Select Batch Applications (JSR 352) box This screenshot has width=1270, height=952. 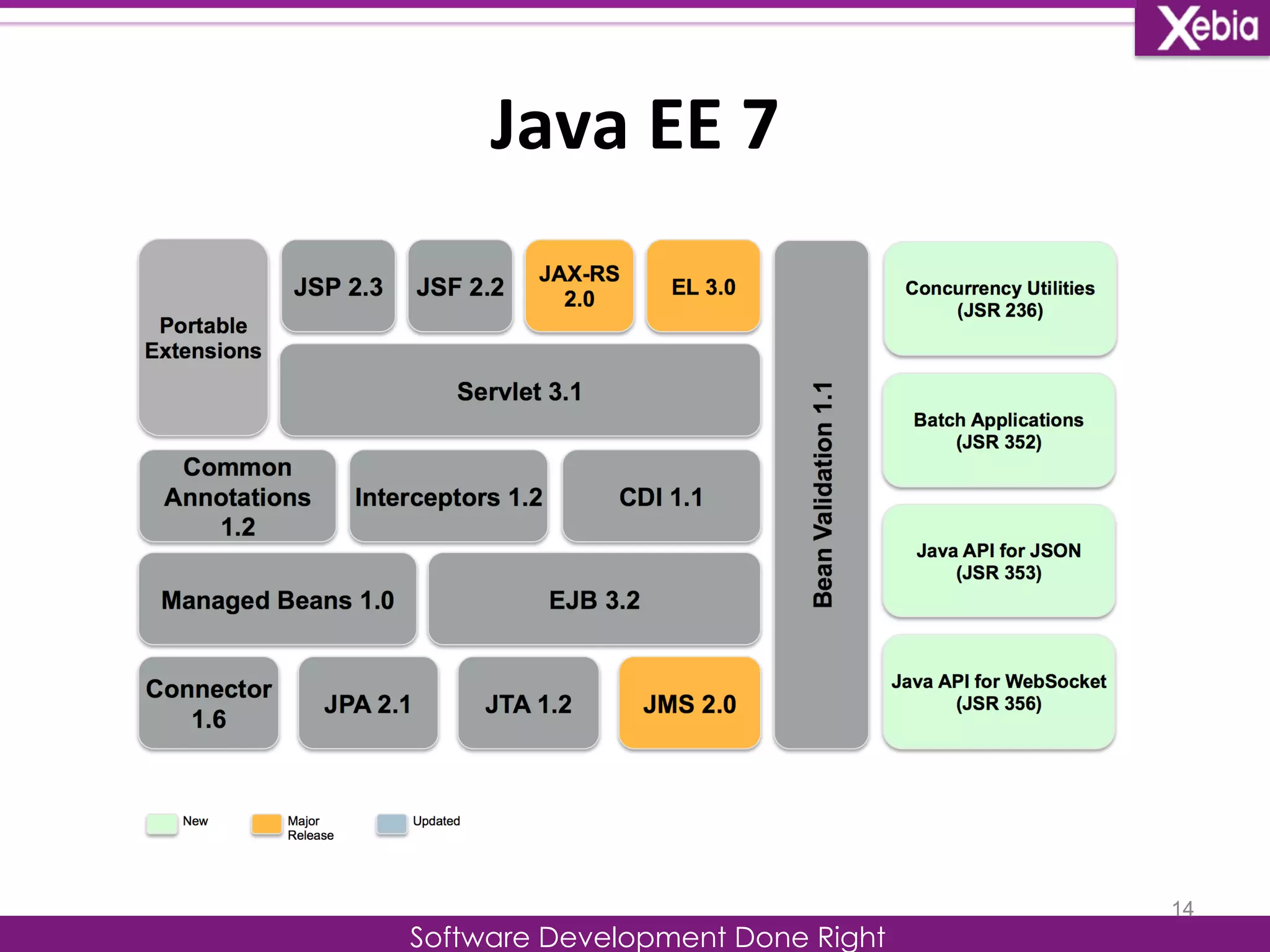tap(998, 430)
